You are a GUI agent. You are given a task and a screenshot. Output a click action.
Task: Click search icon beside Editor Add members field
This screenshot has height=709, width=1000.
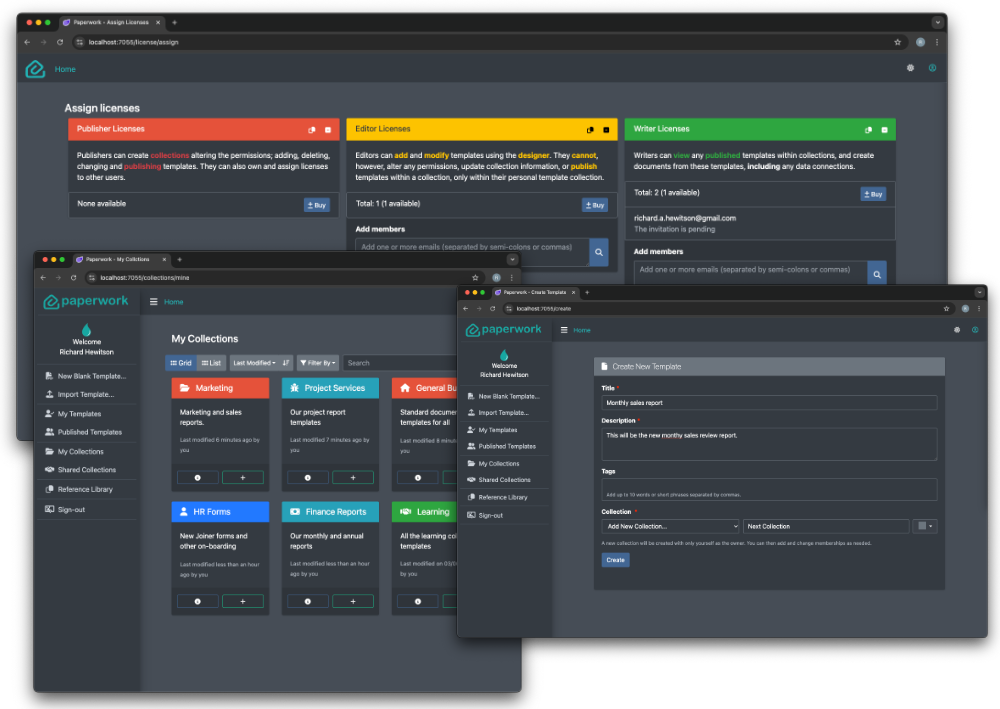(x=599, y=252)
